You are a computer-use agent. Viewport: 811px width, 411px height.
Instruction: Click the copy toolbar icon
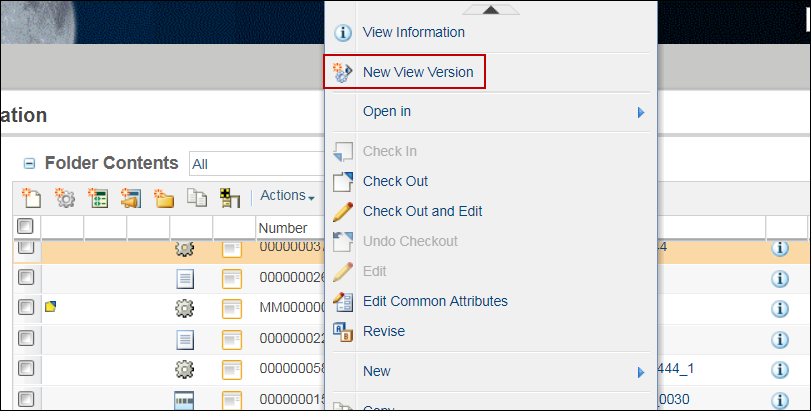click(x=197, y=197)
